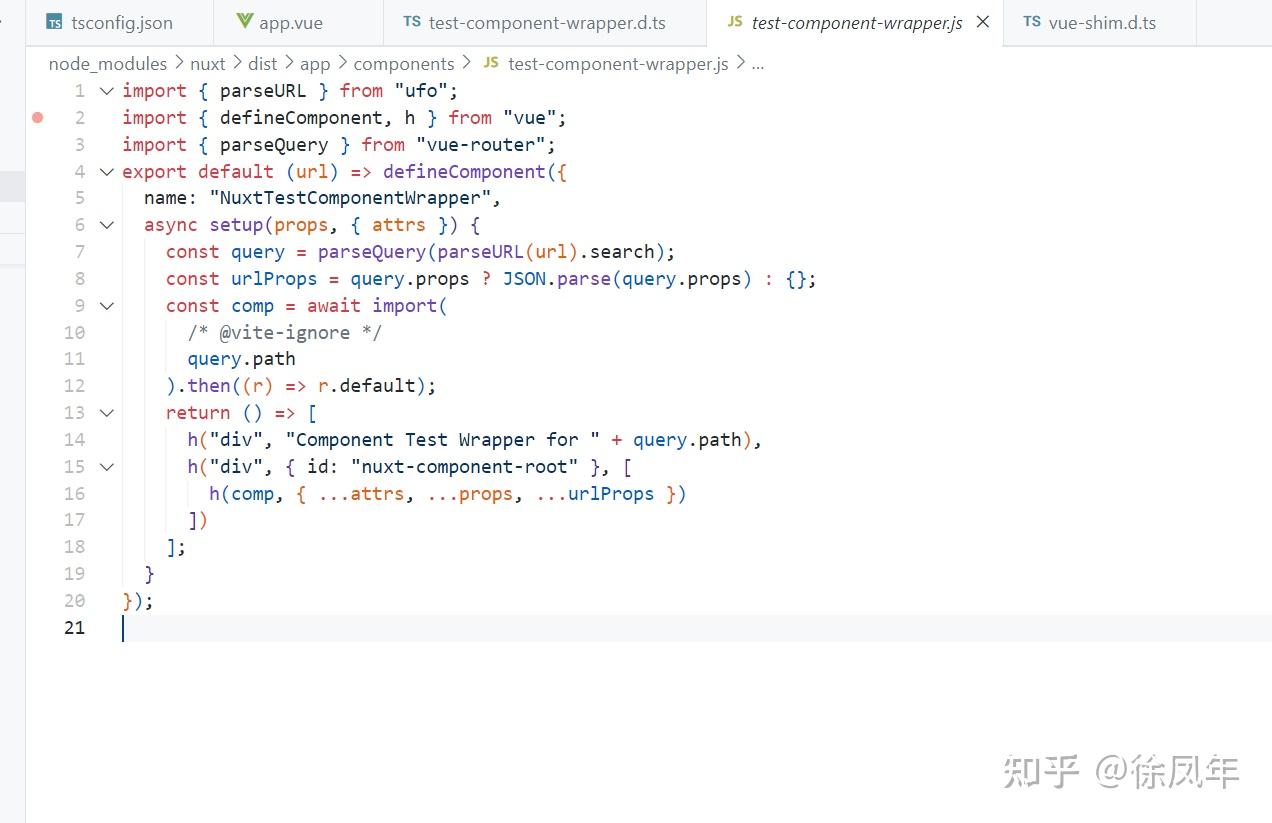Click the JS icon in the breadcrumb

pos(491,63)
